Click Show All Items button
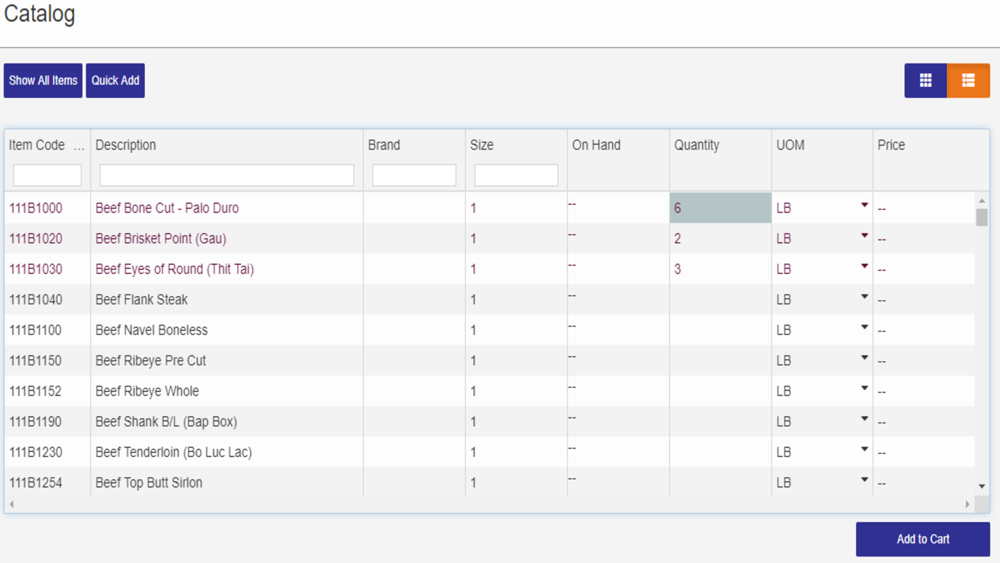 (x=43, y=80)
